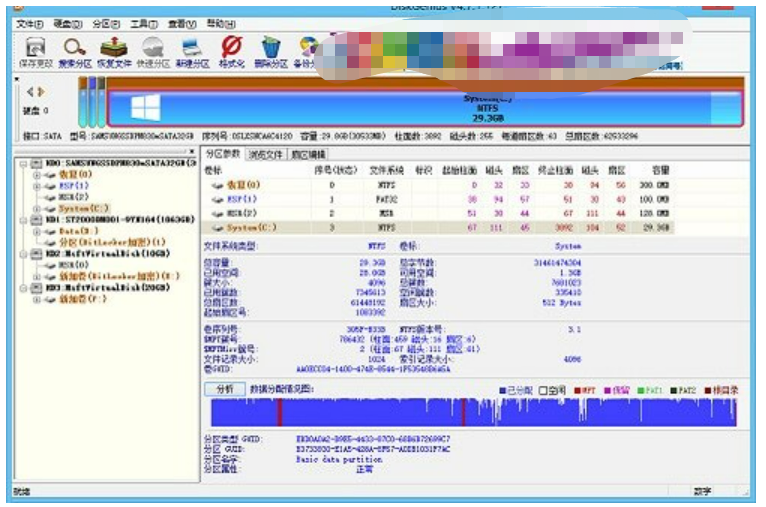Open the 文件(F) File menu
The image size is (766, 507).
coord(30,22)
